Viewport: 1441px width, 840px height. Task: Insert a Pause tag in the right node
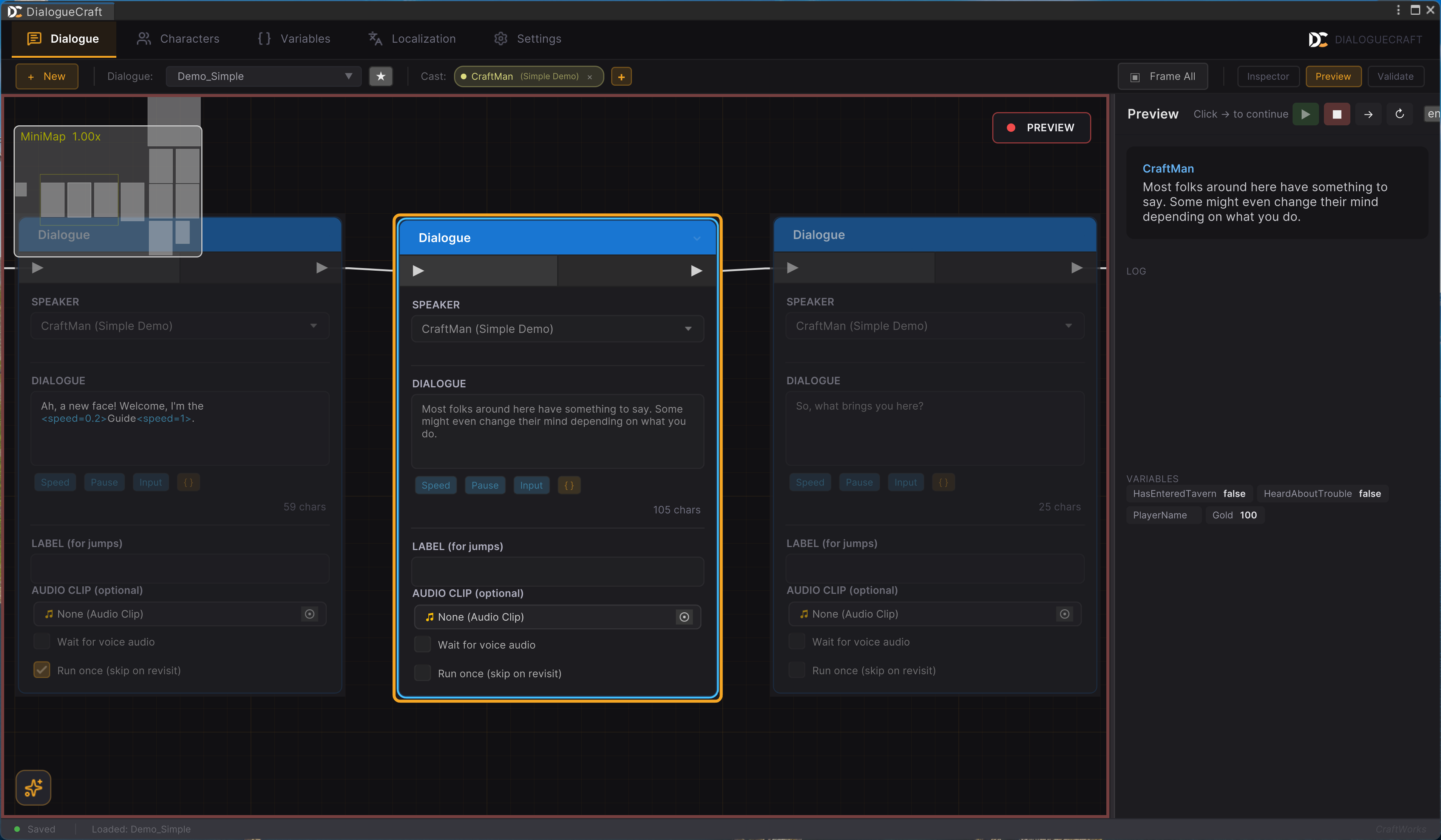coord(859,482)
